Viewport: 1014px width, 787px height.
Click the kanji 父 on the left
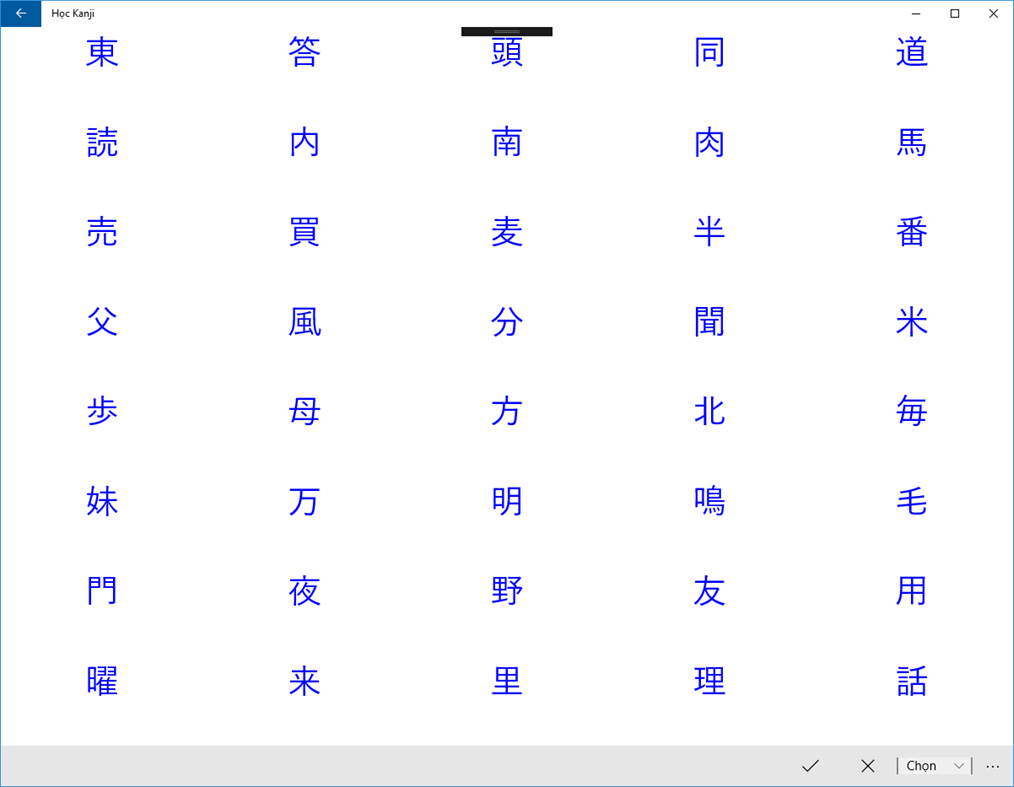click(101, 322)
